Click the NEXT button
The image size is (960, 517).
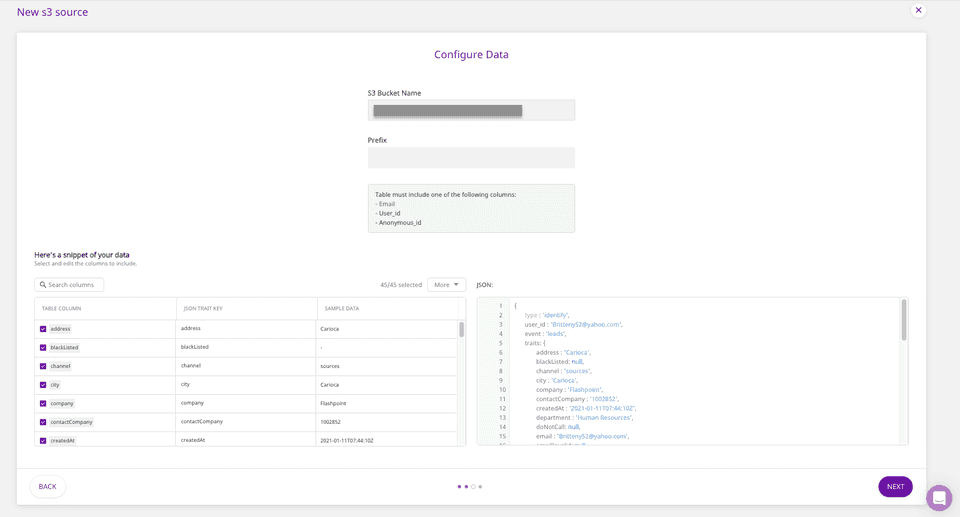(x=895, y=487)
